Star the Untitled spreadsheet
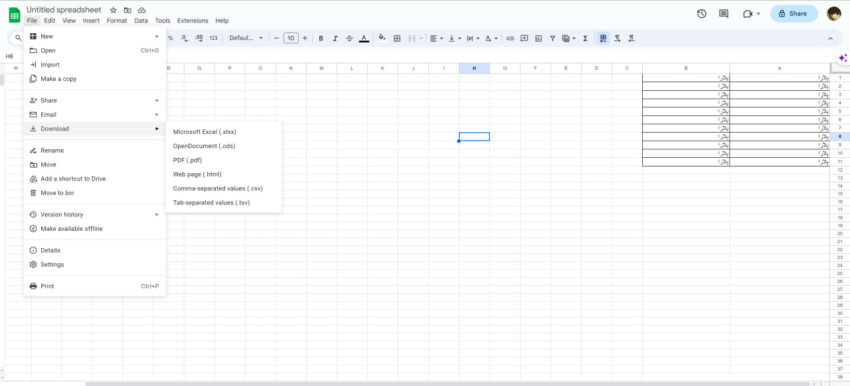Viewport: 850px width, 386px height. coord(113,10)
